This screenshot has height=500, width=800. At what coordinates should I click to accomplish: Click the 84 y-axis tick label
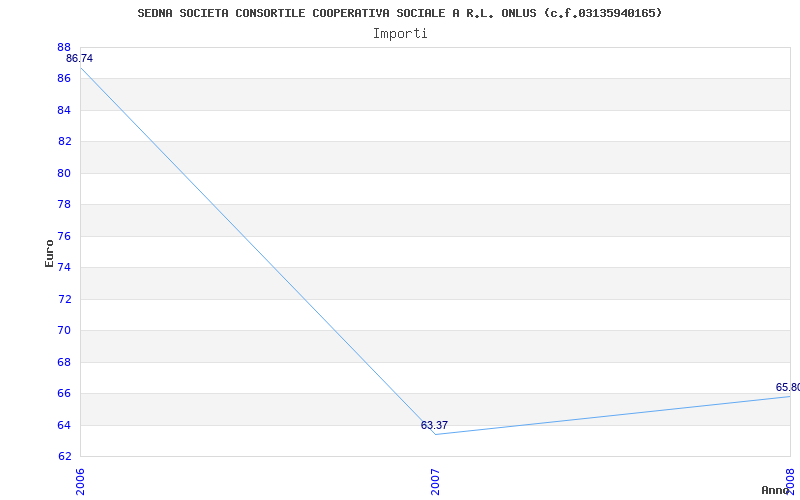[x=64, y=110]
